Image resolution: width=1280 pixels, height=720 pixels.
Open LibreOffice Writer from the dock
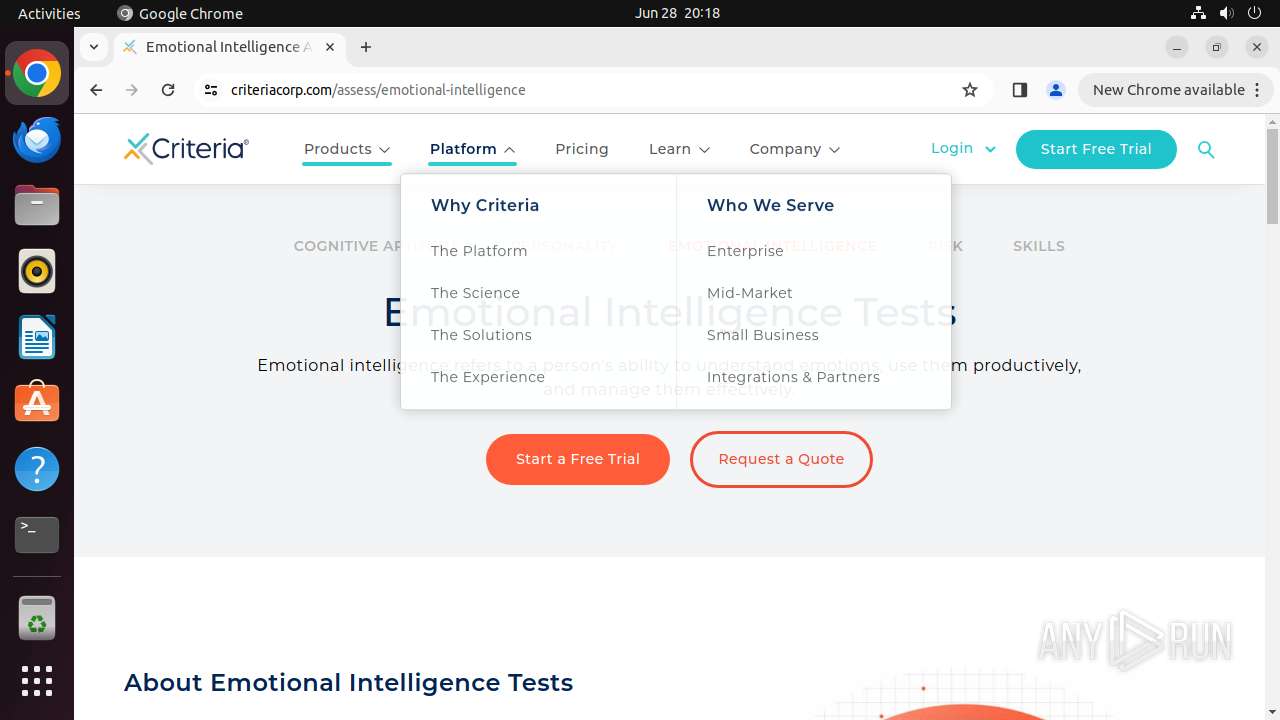tap(37, 337)
